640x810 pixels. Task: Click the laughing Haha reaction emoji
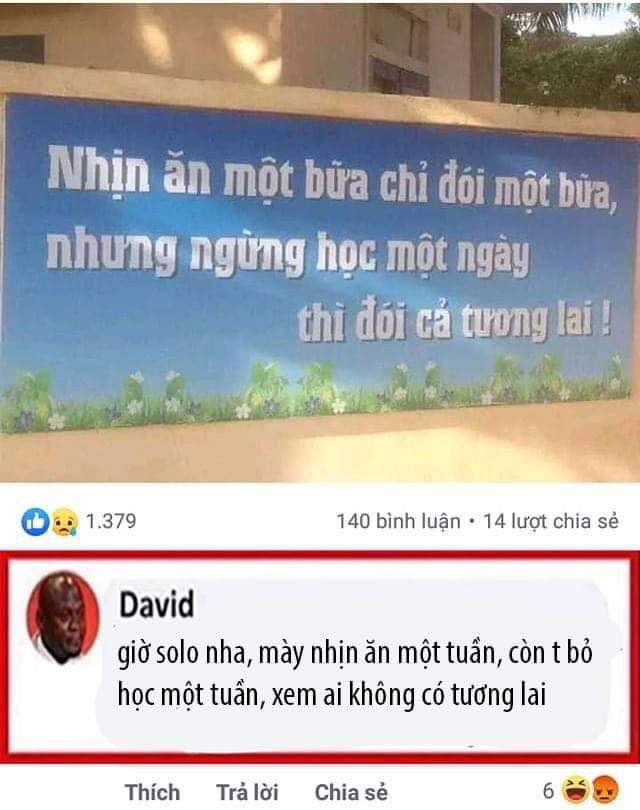(x=575, y=790)
